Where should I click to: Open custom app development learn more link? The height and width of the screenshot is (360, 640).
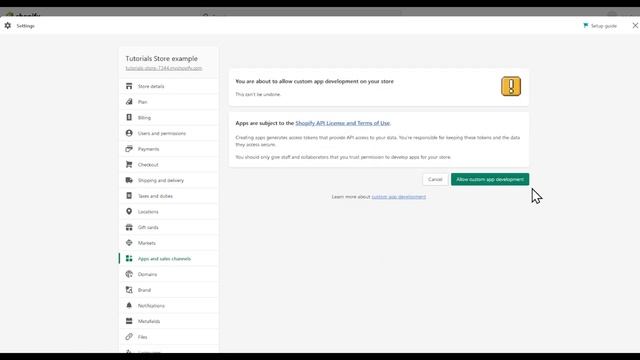pyautogui.click(x=398, y=197)
